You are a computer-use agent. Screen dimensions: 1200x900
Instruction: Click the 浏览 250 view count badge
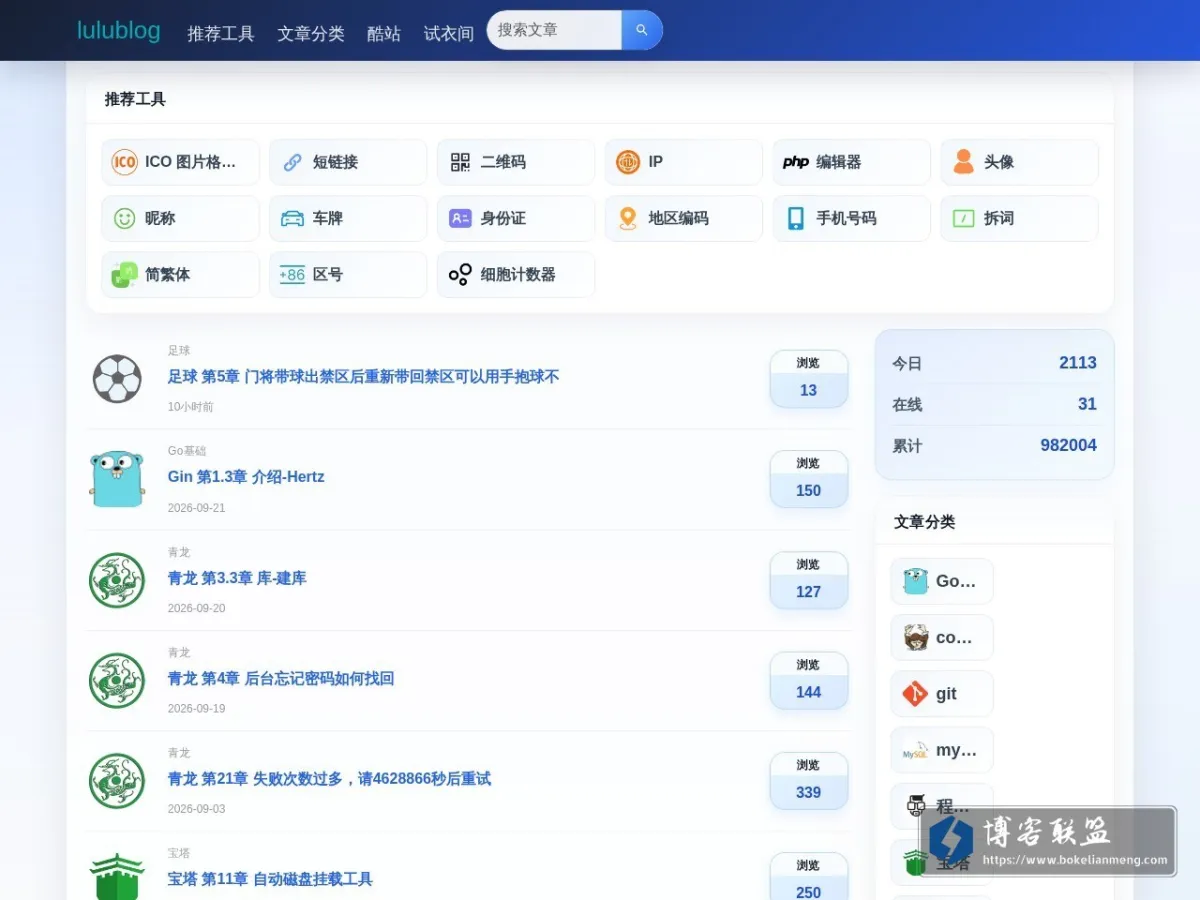[809, 877]
